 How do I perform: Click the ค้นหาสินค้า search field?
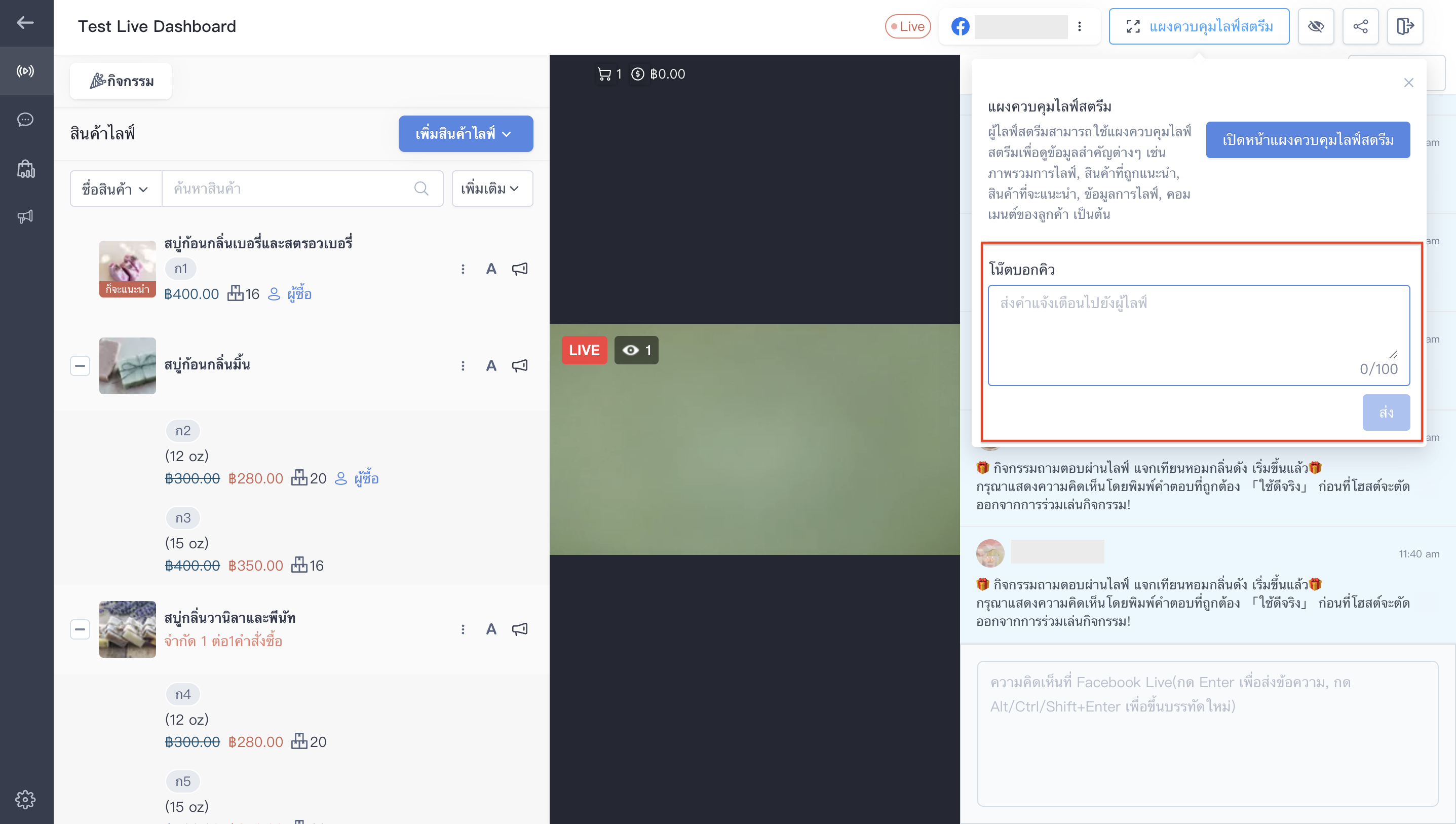(302, 189)
